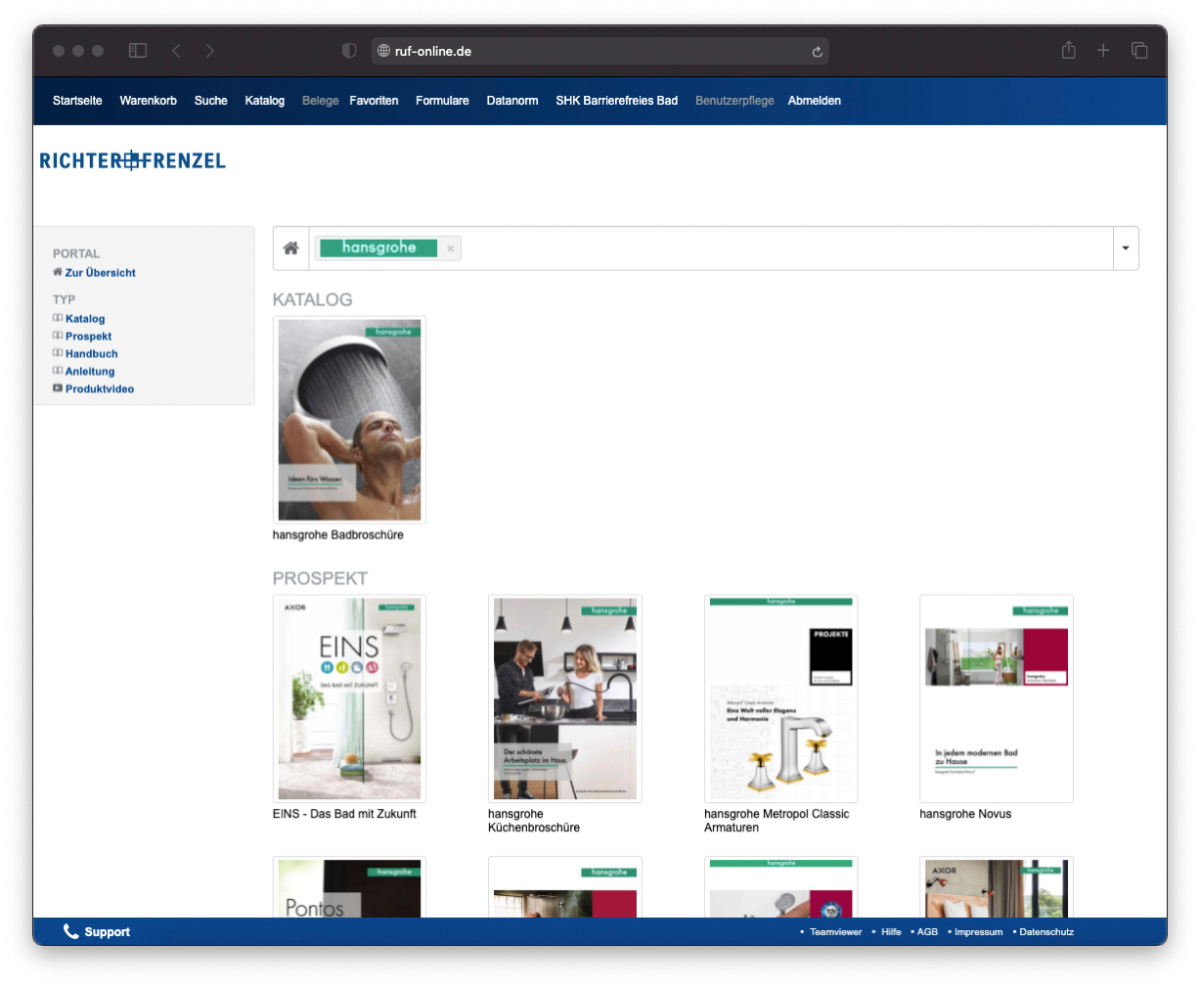Open the Suche menu item

point(211,101)
